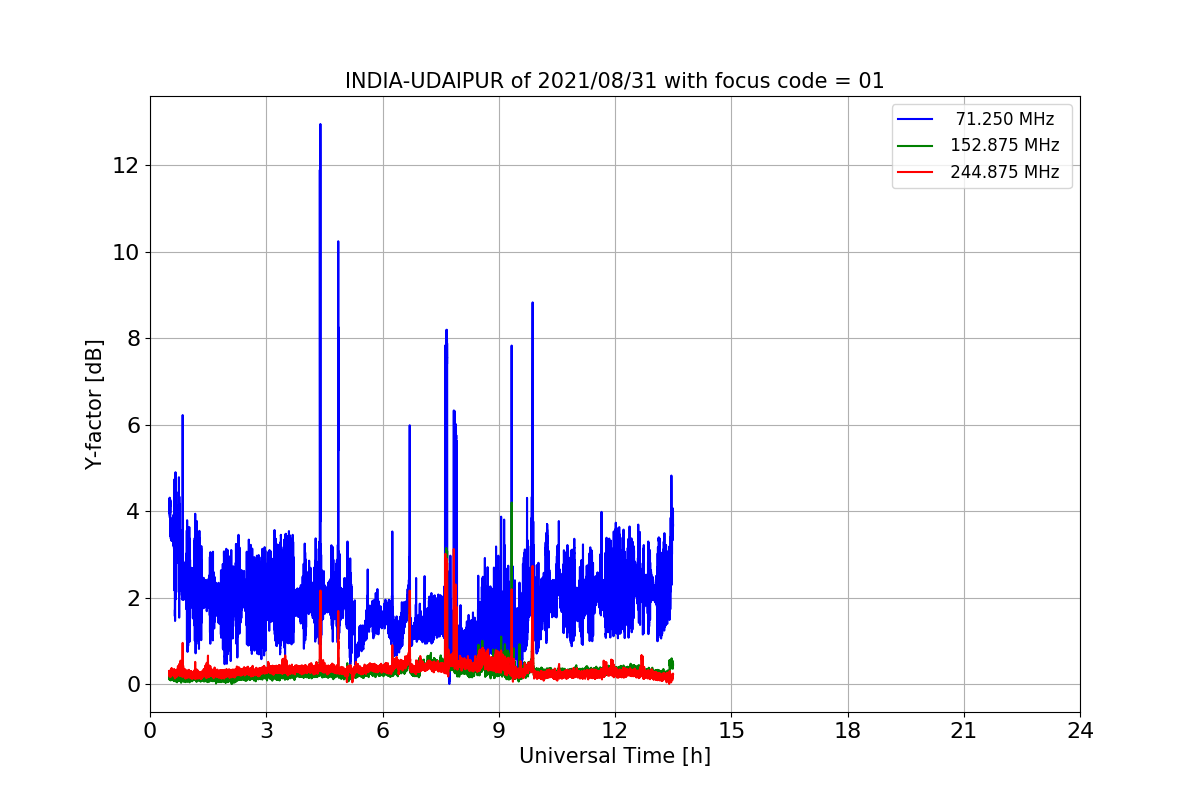The image size is (1200, 800).
Task: Click the green line sample in legend
Action: click(915, 146)
